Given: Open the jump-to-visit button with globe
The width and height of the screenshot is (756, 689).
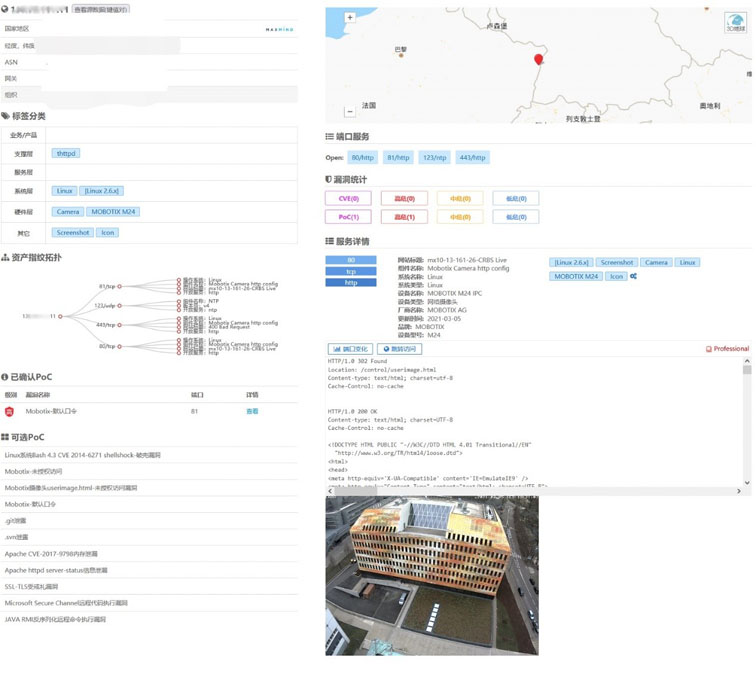Looking at the screenshot, I should pos(400,349).
